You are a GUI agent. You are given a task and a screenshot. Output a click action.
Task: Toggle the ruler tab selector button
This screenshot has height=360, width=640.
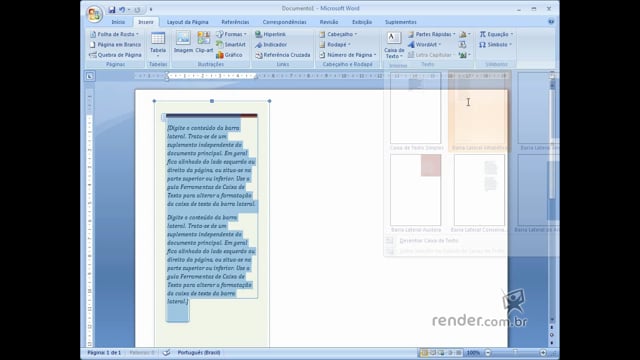tap(90, 76)
